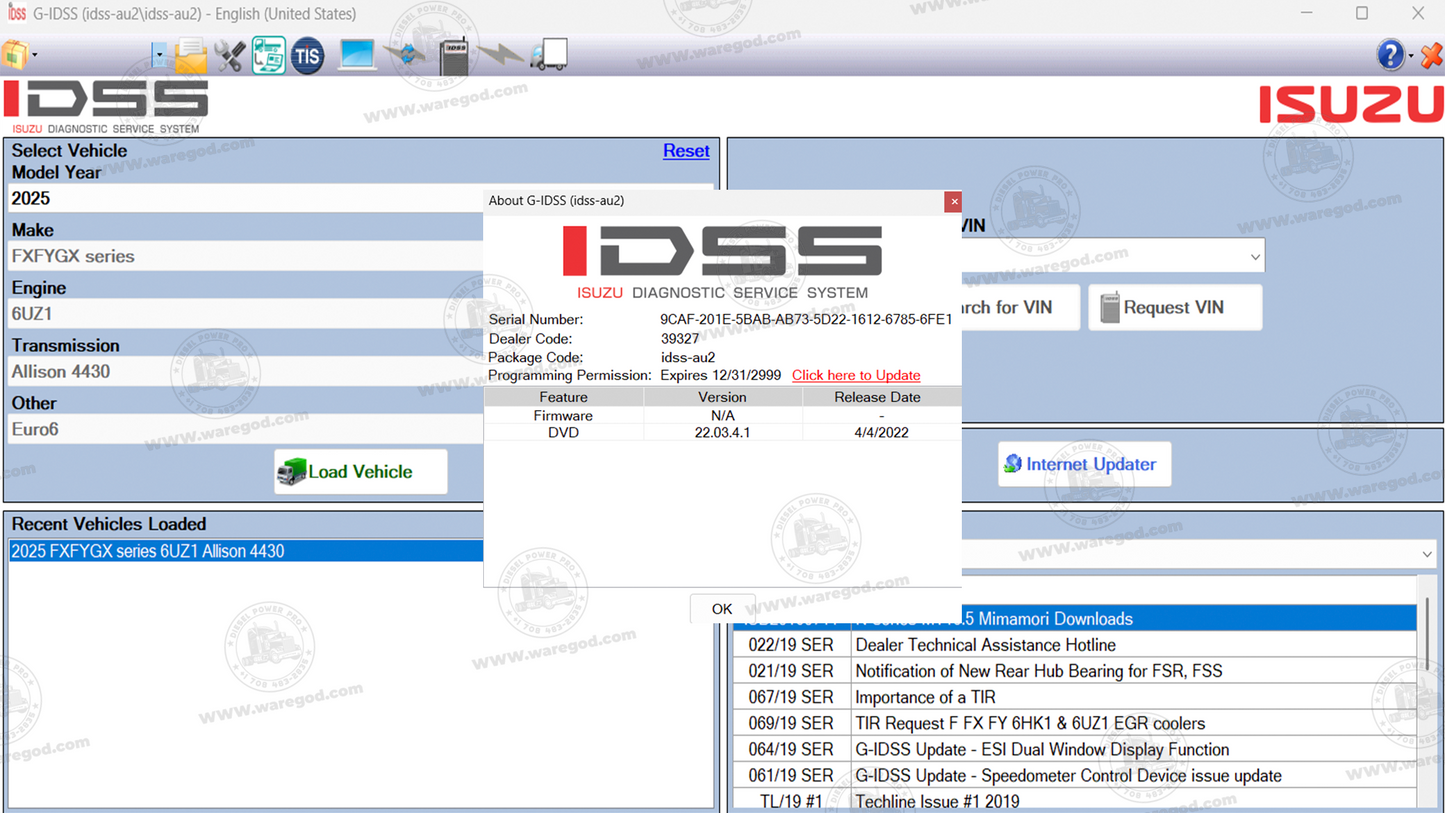Select the IDSS interface device icon

[452, 55]
